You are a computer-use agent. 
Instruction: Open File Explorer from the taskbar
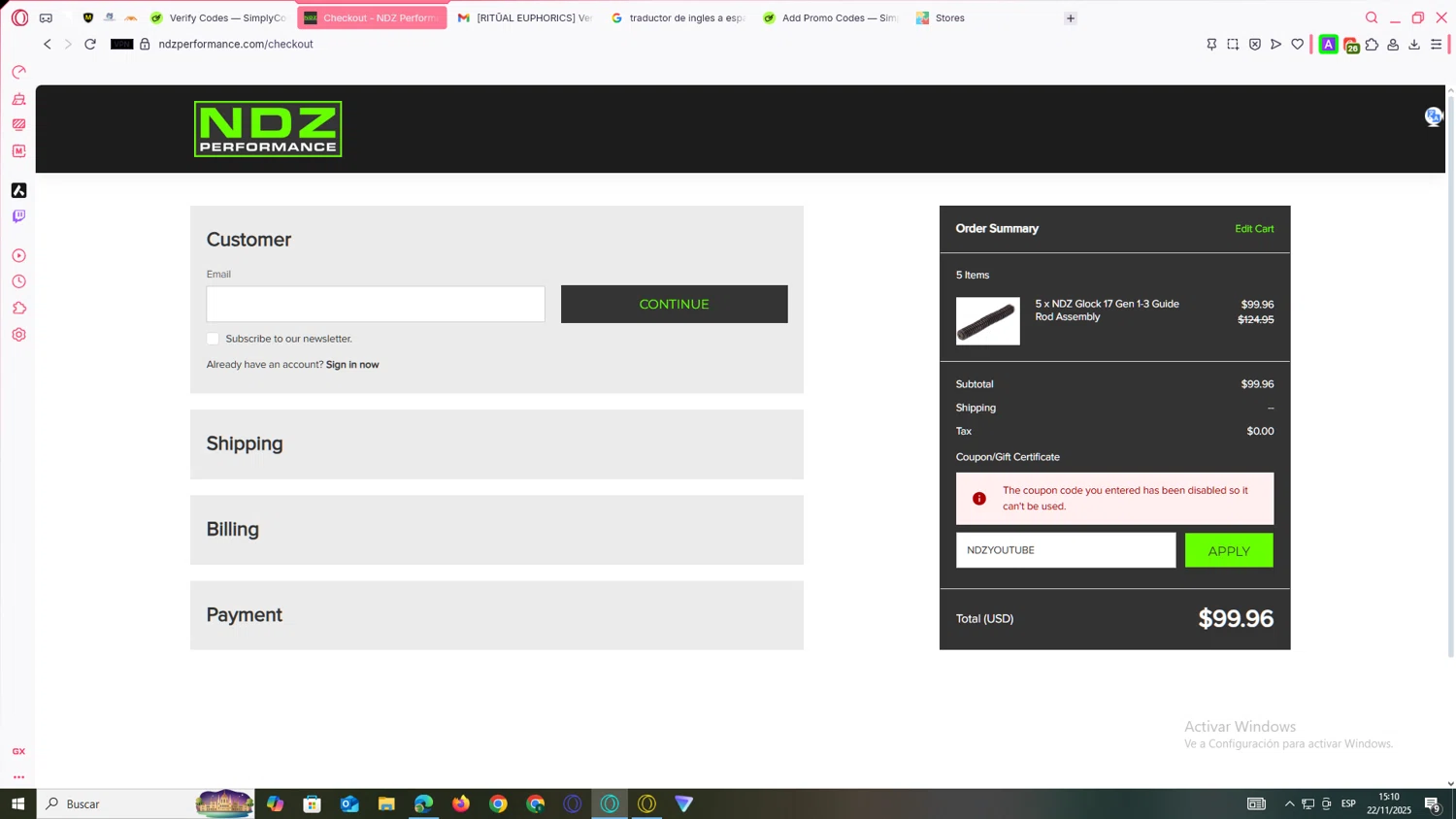click(x=386, y=803)
